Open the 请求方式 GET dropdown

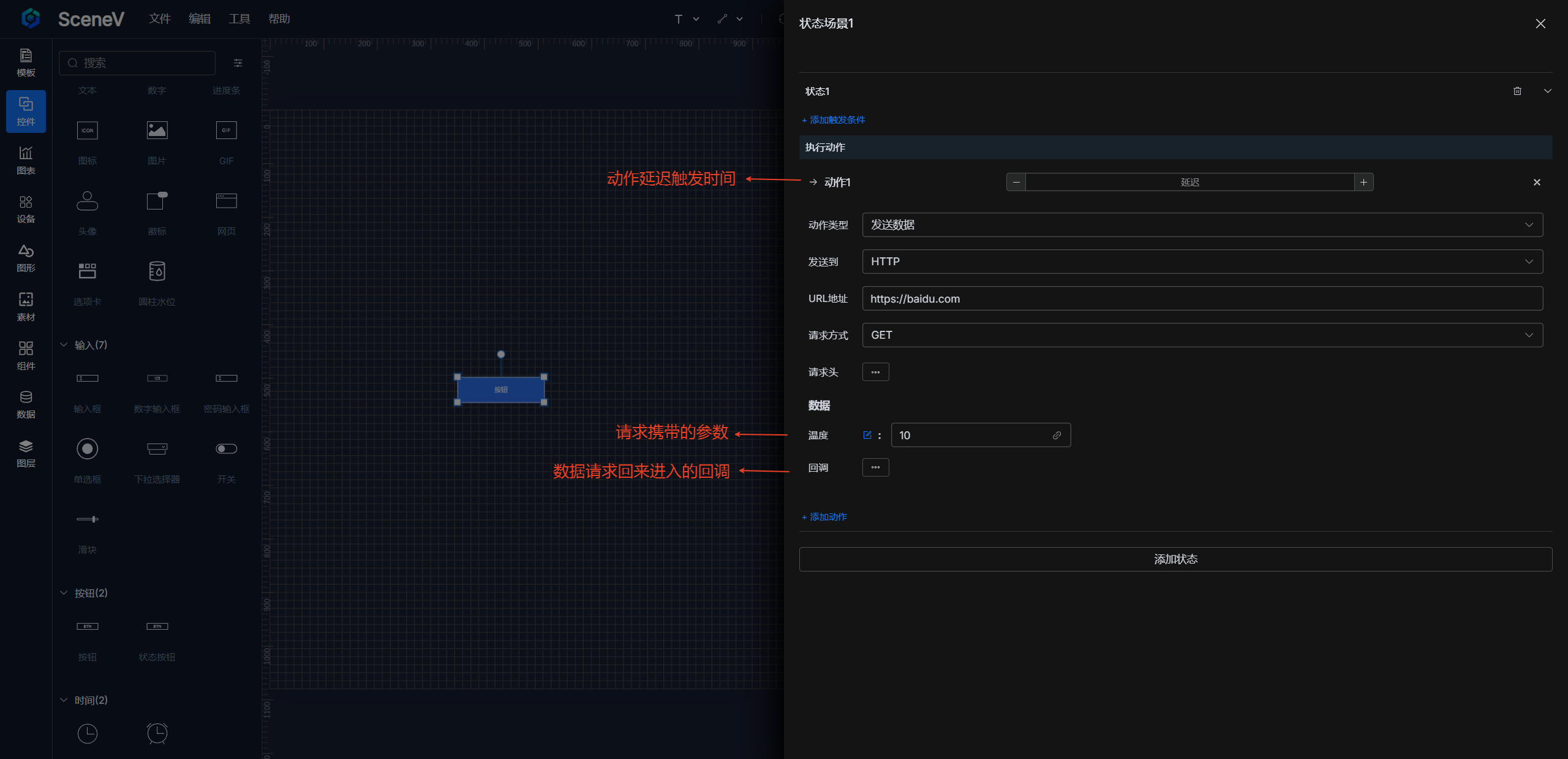[1202, 335]
